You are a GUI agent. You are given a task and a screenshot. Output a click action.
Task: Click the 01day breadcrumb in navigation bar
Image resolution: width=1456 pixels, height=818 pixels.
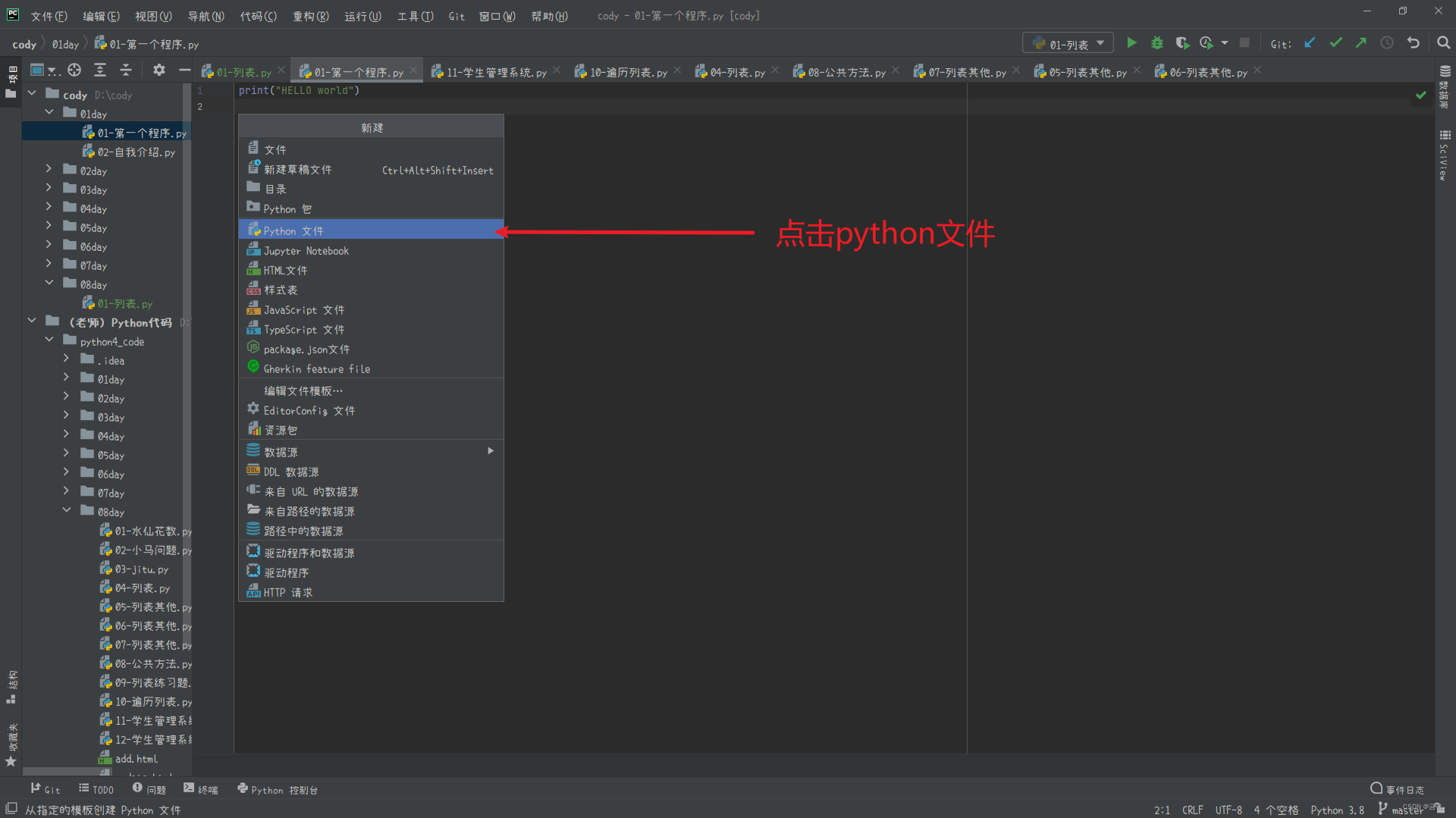pyautogui.click(x=65, y=45)
